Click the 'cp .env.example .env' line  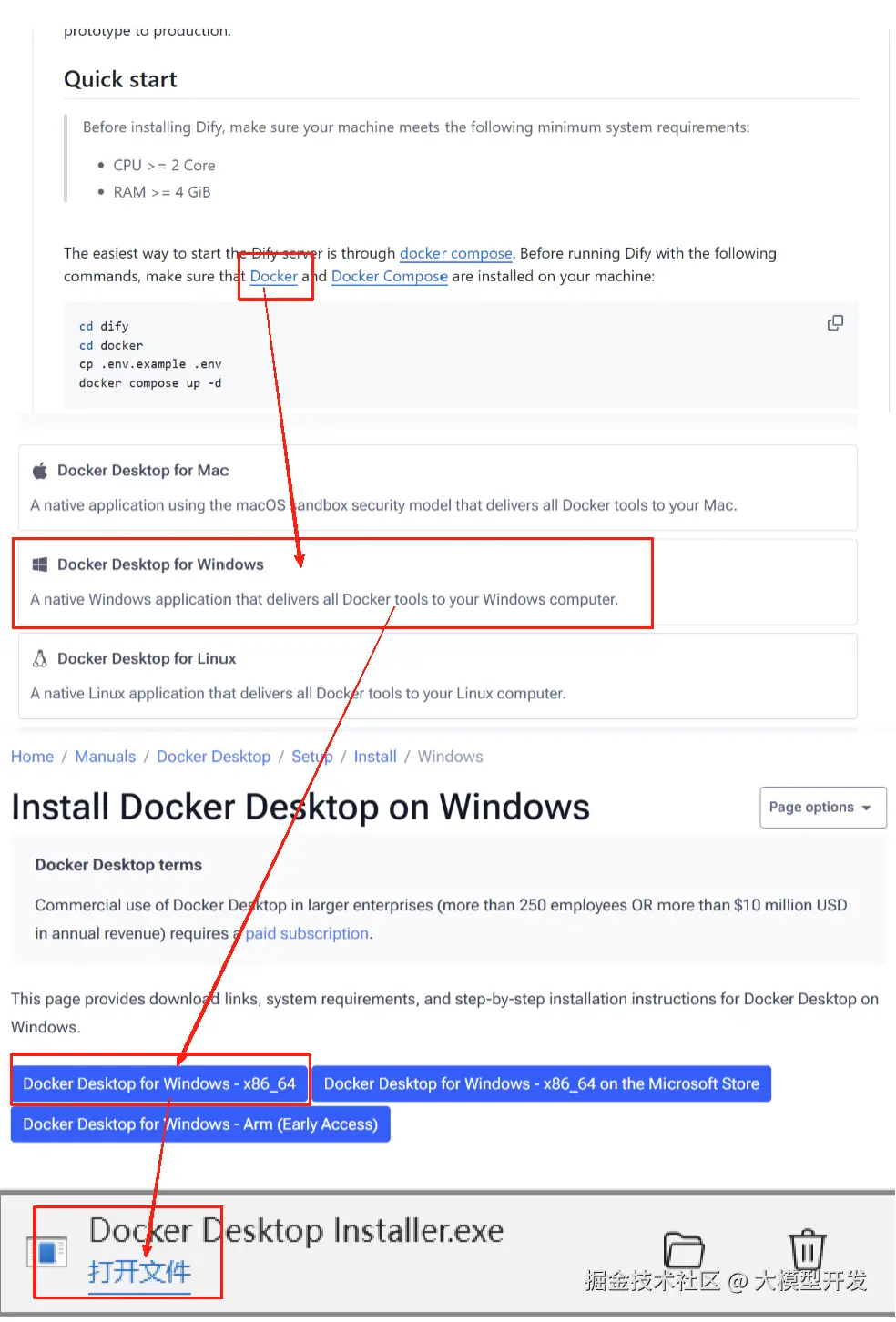tap(150, 364)
